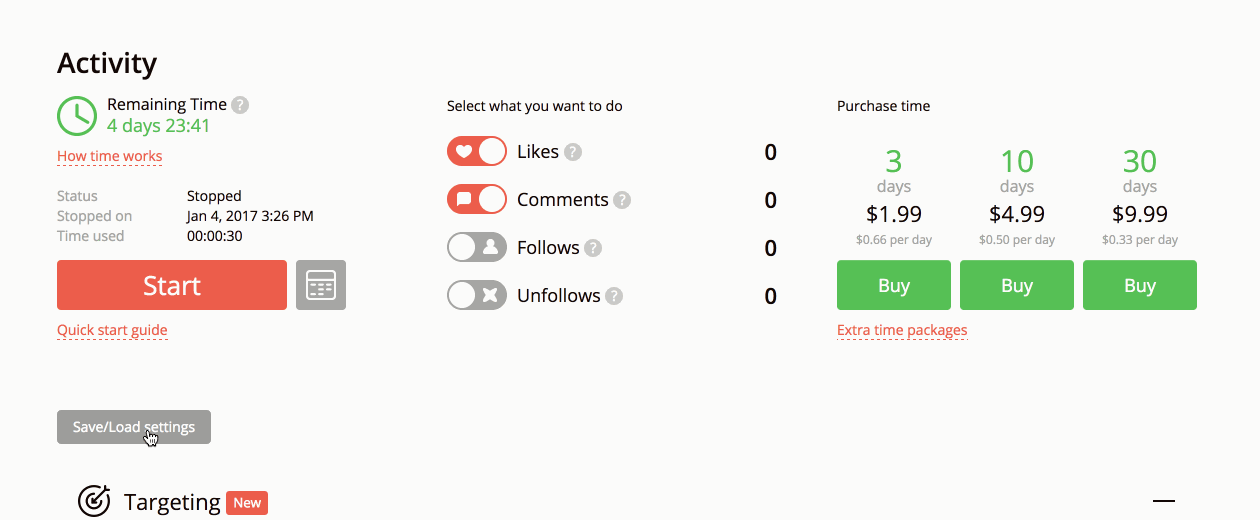Turn off the Comments toggle
Viewport: 1260px width, 520px height.
477,200
